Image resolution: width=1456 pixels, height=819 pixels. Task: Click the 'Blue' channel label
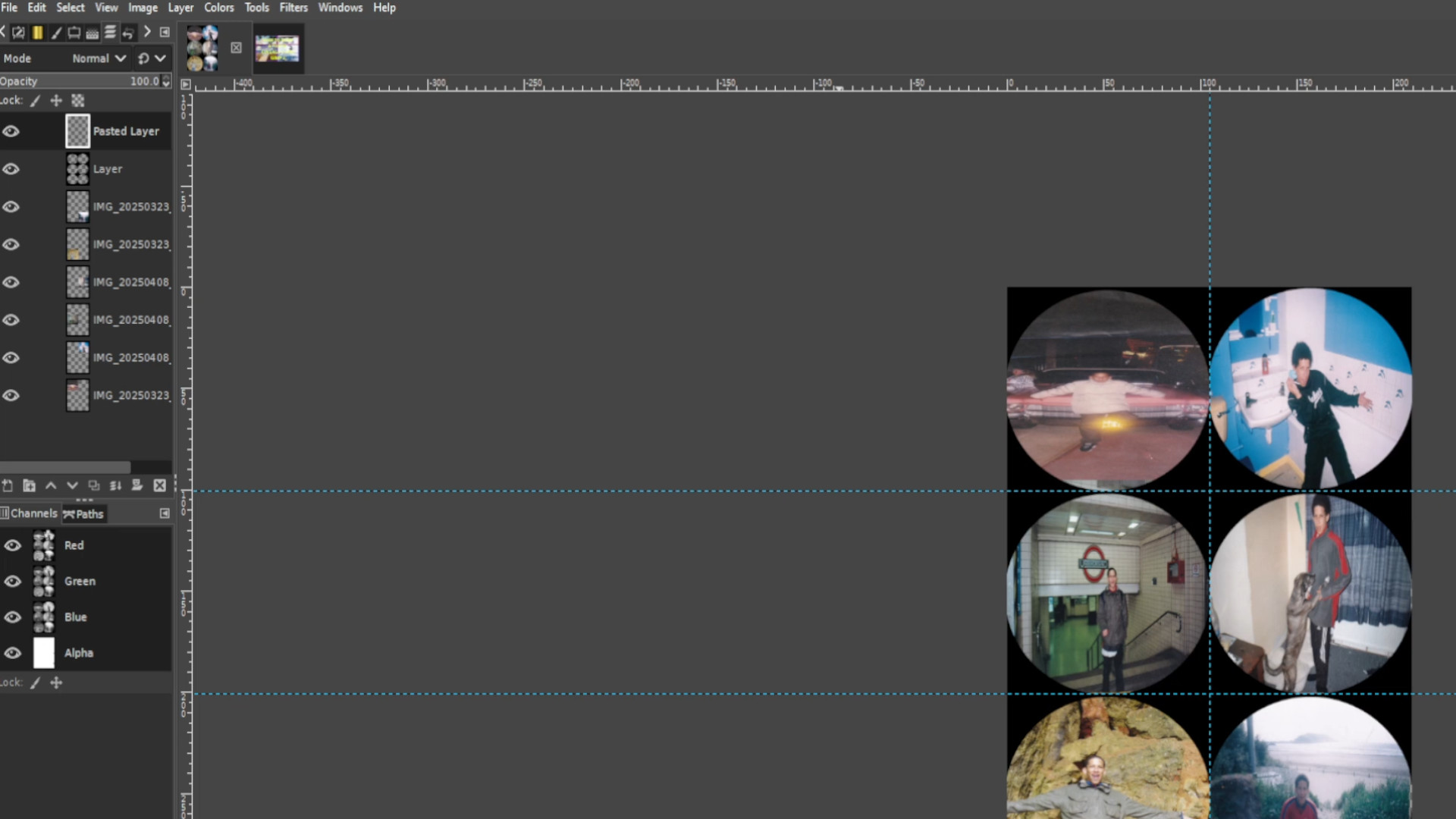(x=76, y=617)
